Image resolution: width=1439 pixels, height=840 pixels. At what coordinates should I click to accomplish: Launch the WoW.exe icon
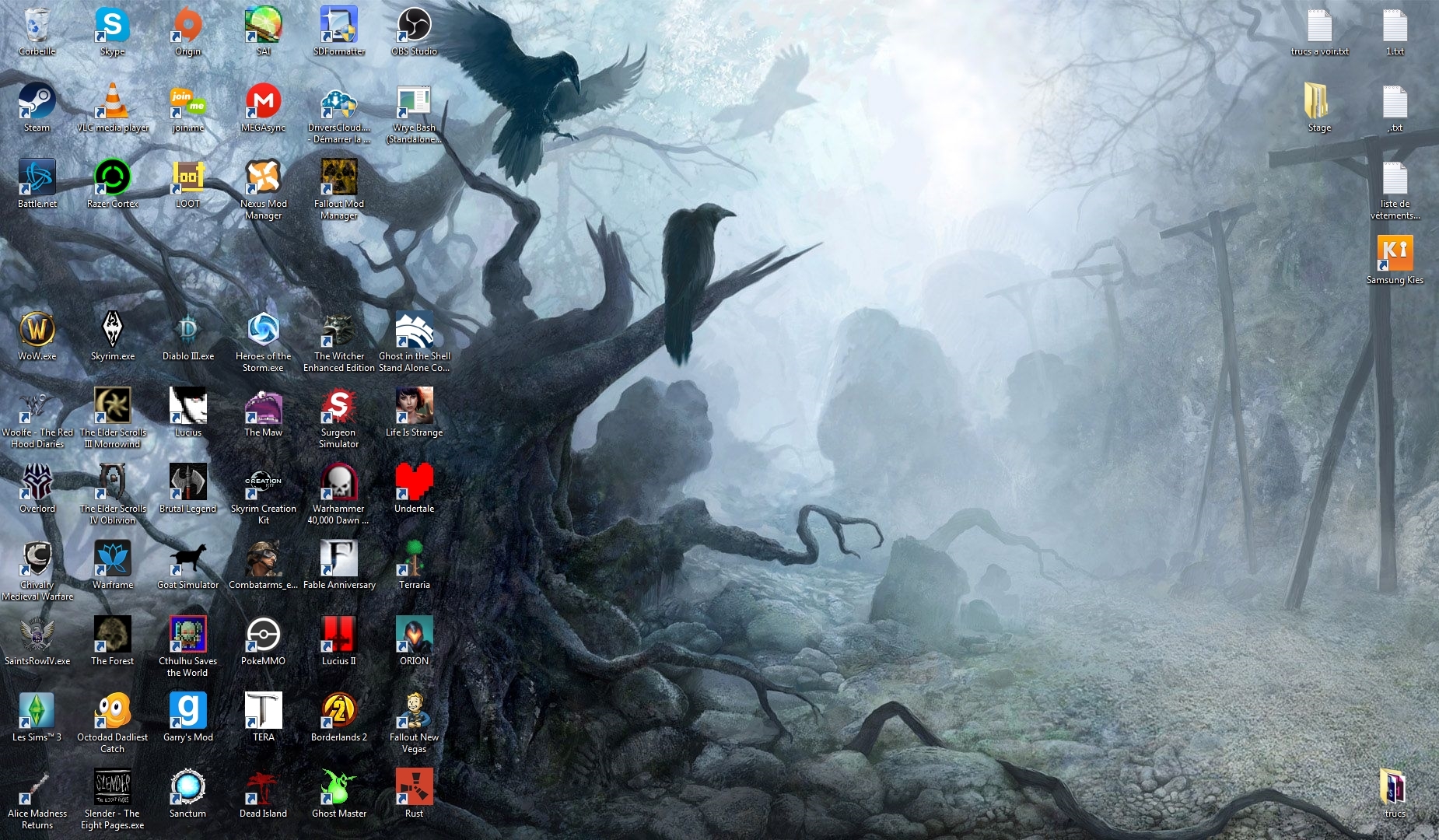pyautogui.click(x=37, y=330)
